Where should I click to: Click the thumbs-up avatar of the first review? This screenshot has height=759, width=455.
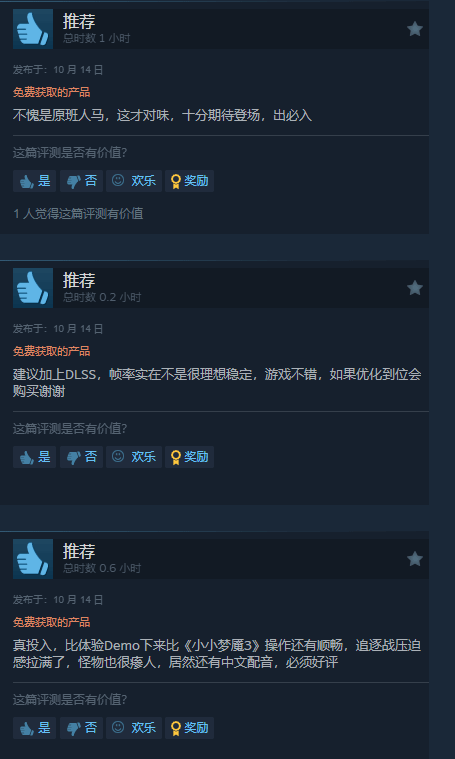[33, 29]
